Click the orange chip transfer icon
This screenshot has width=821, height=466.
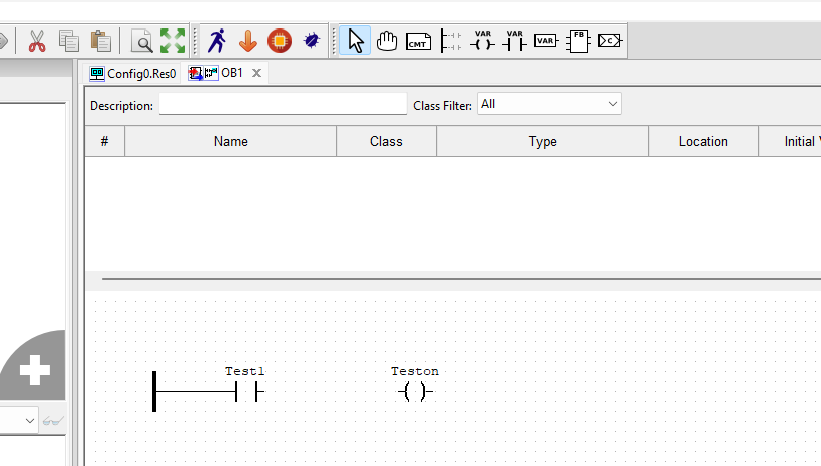pyautogui.click(x=279, y=41)
